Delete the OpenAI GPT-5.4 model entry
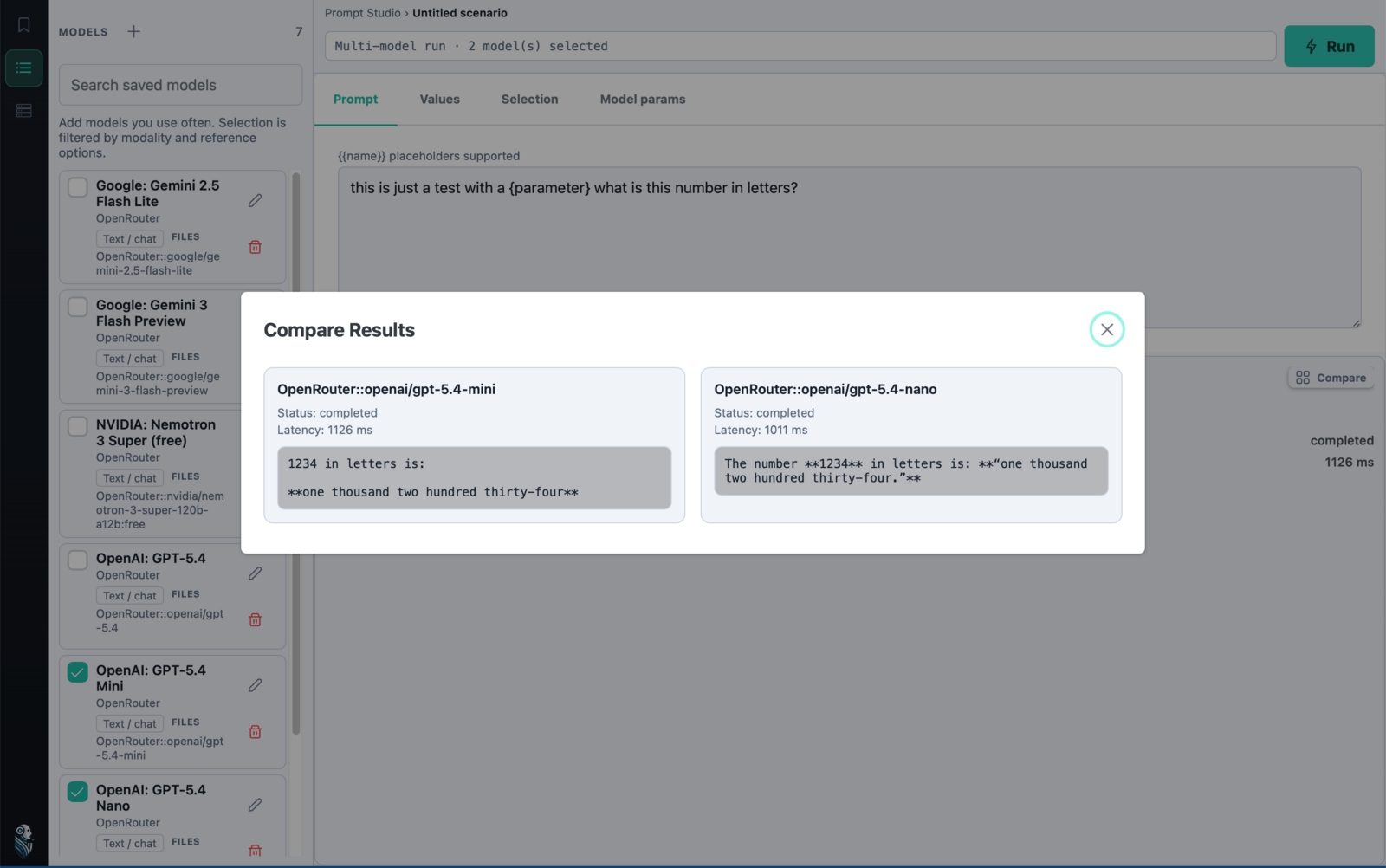Screen dimensions: 1386x868 [255, 619]
